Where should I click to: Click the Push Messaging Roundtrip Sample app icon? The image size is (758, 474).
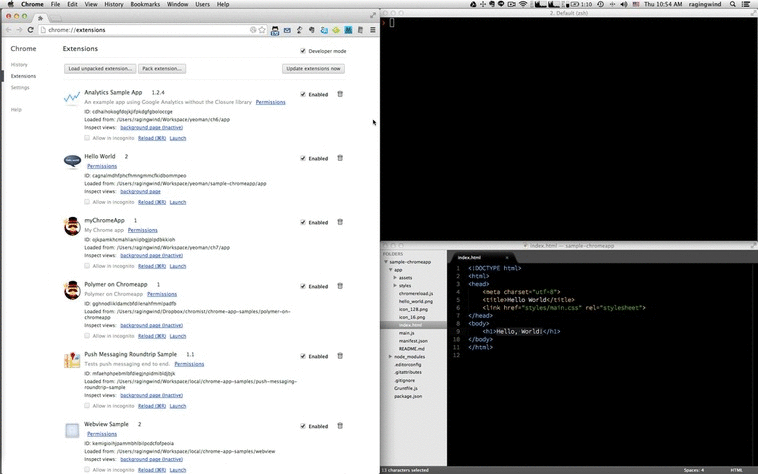[x=72, y=360]
